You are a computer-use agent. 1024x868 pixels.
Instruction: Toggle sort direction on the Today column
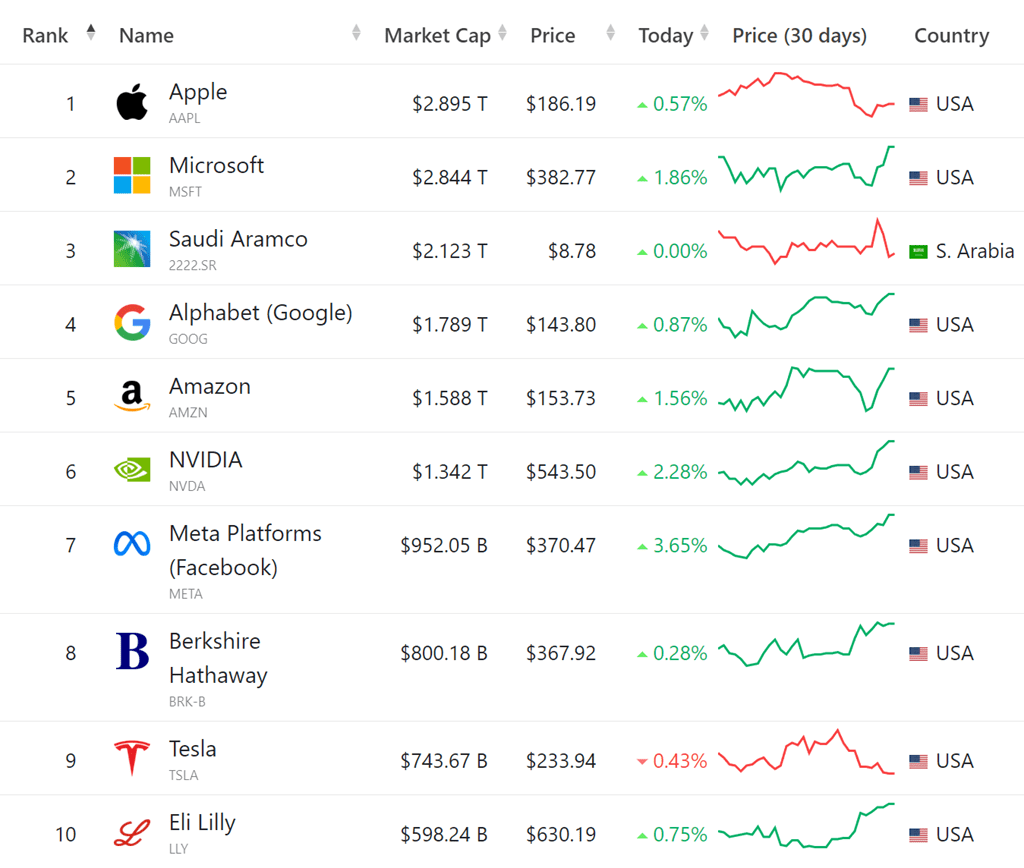point(703,32)
